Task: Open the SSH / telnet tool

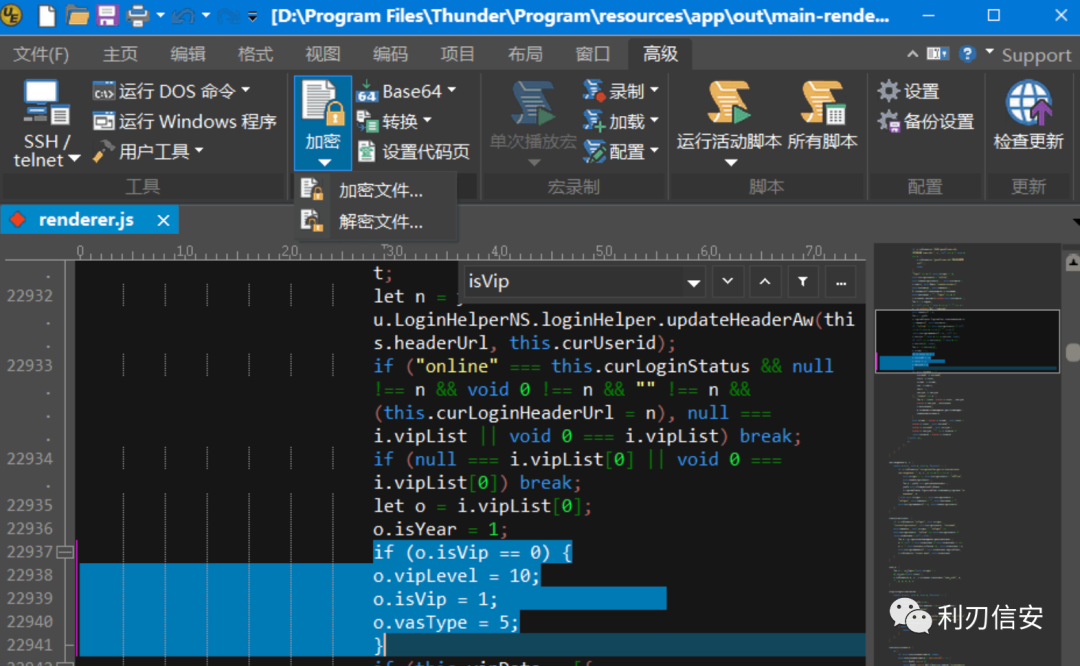Action: pyautogui.click(x=46, y=123)
